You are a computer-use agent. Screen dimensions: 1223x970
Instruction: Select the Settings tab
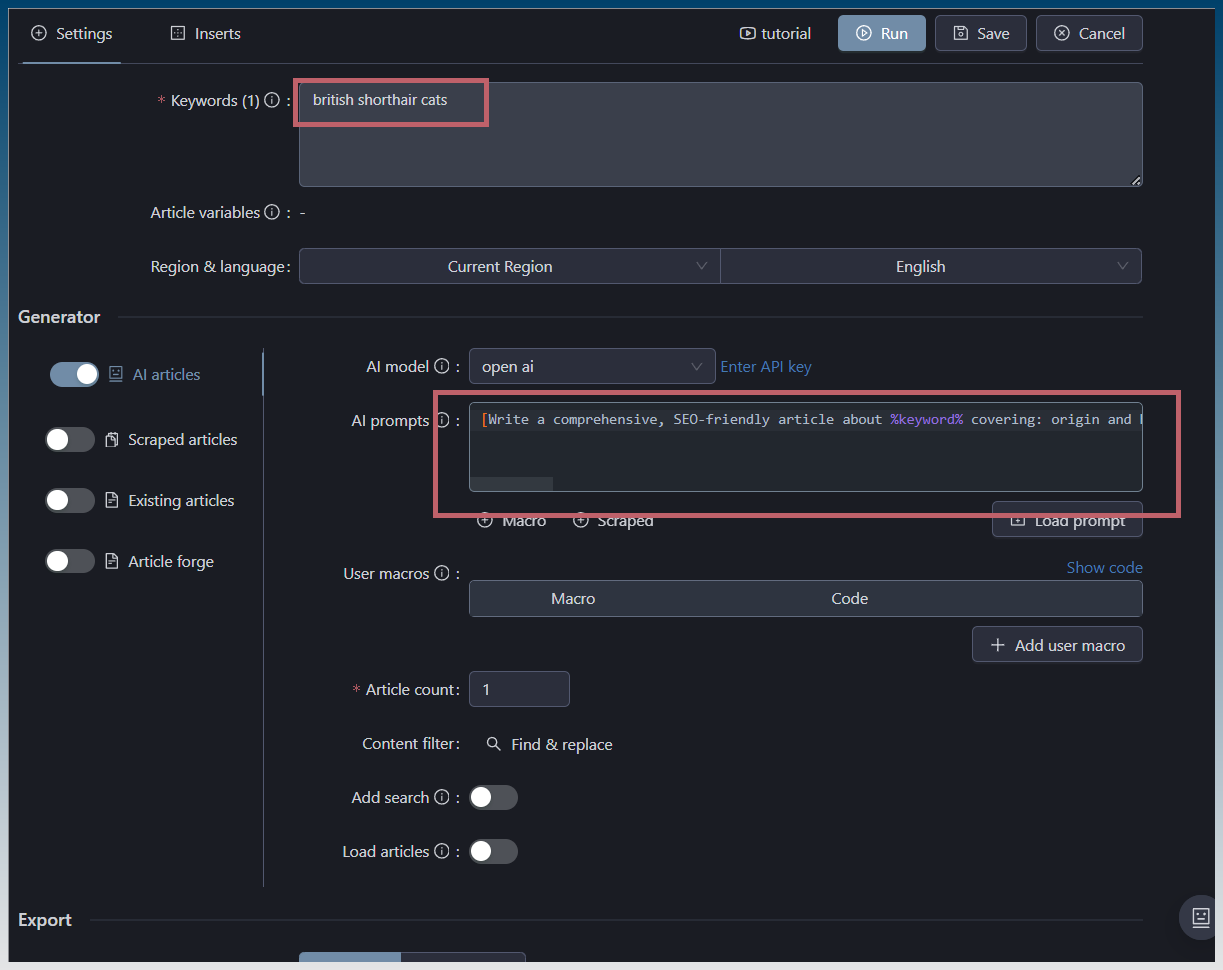72,34
